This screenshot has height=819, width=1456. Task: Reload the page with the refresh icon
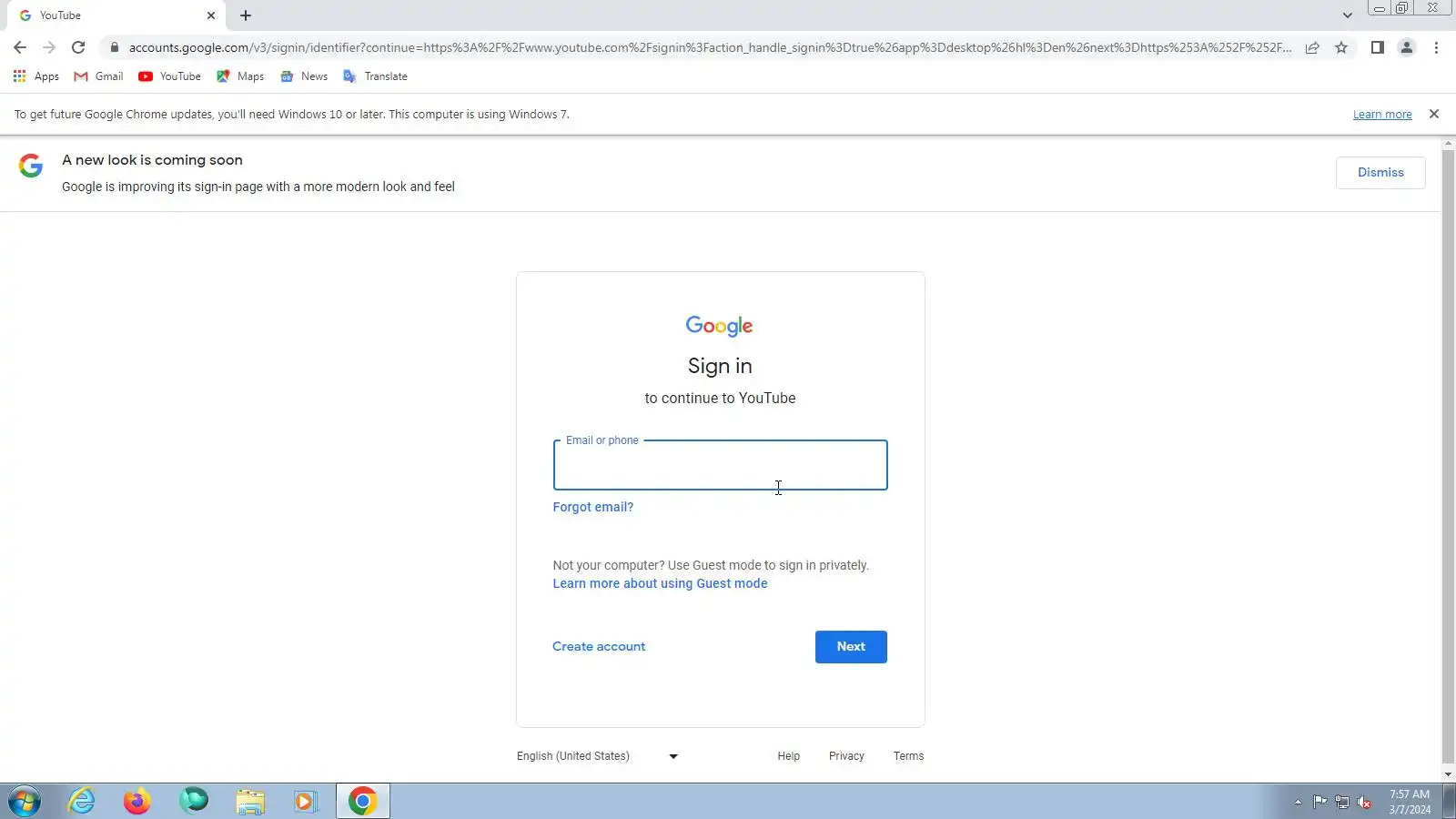click(x=78, y=47)
